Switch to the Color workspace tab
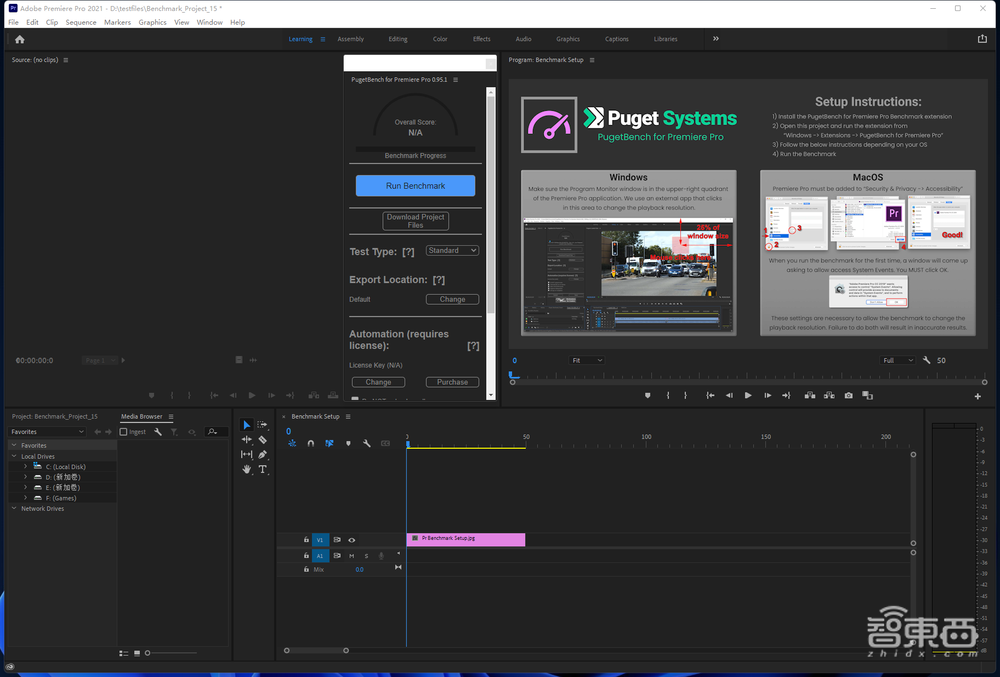This screenshot has width=1000, height=677. tap(440, 39)
